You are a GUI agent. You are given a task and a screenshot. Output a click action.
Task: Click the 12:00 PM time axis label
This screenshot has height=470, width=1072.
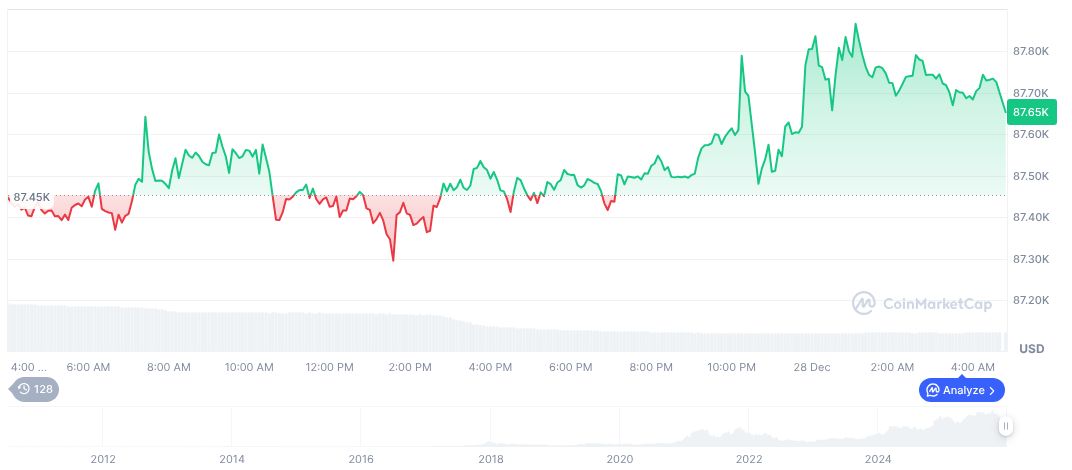pos(330,367)
